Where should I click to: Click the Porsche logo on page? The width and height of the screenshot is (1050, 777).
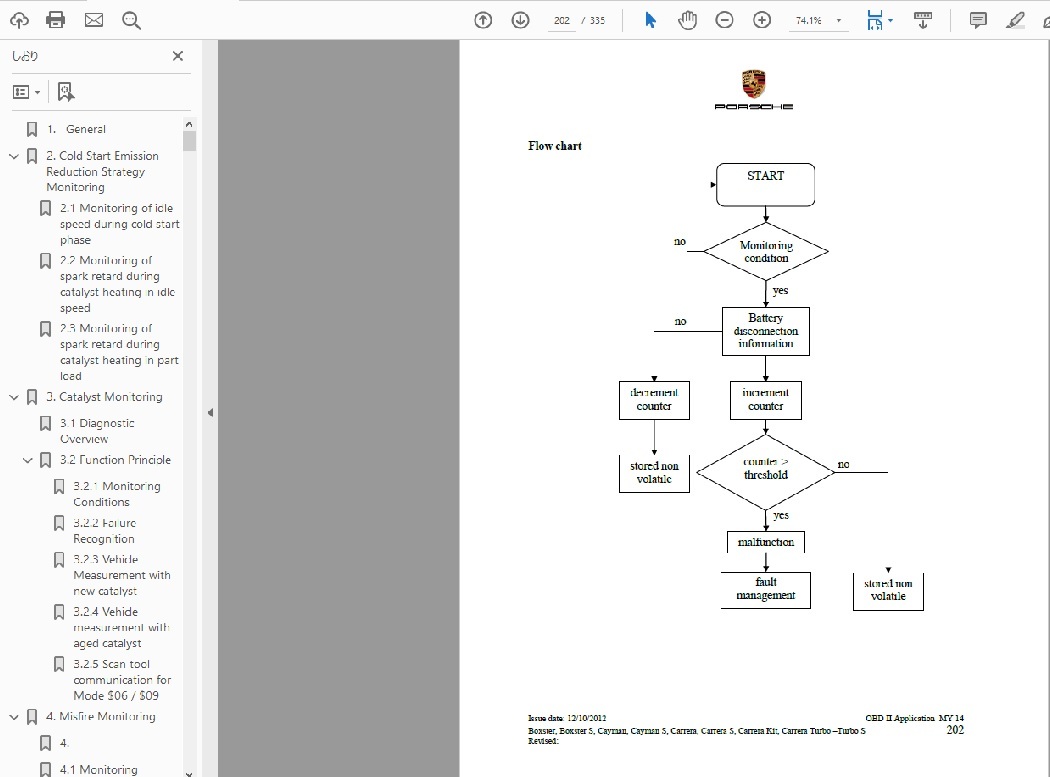pos(753,89)
